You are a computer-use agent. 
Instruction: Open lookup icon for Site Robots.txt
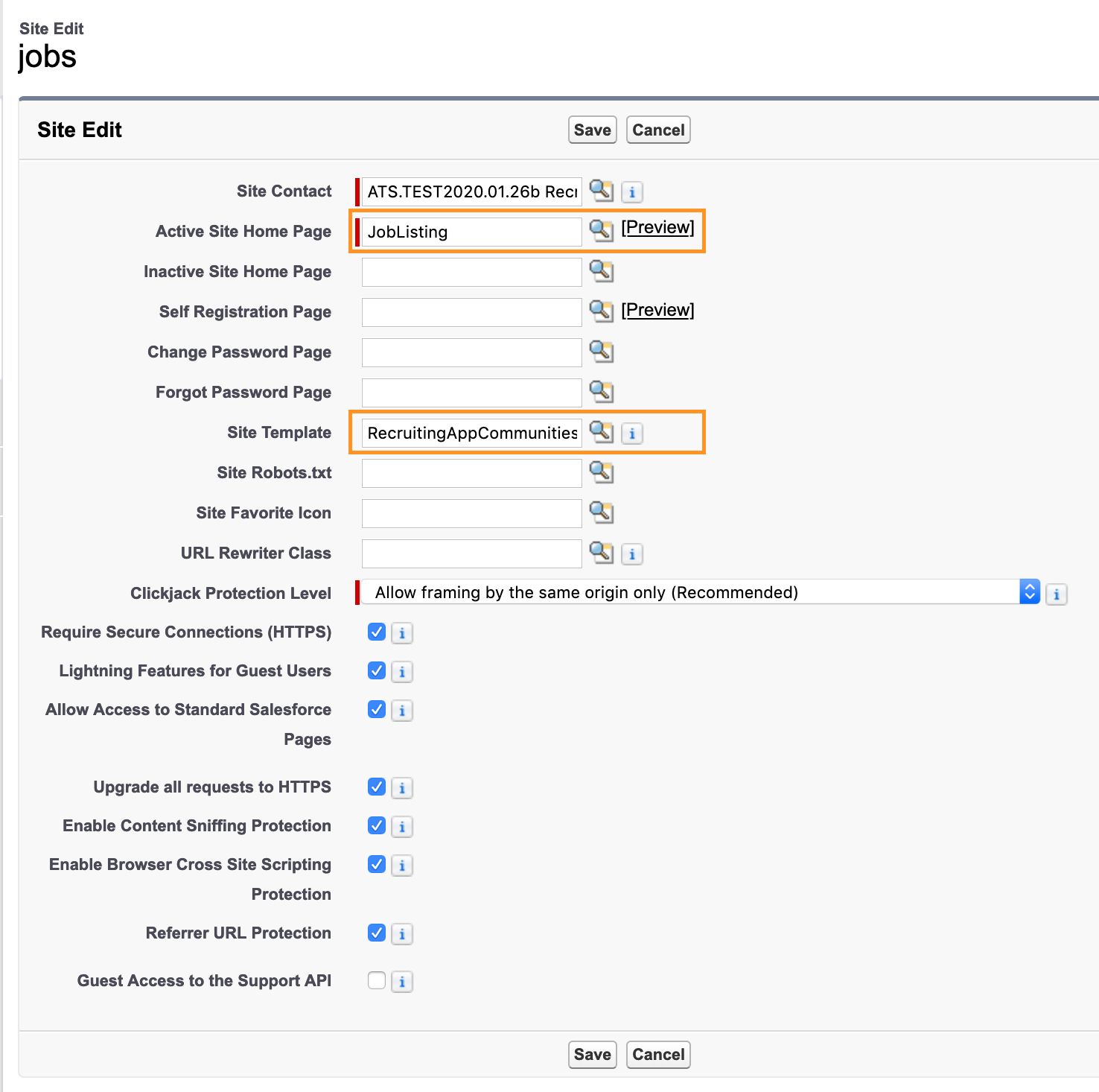[x=602, y=472]
